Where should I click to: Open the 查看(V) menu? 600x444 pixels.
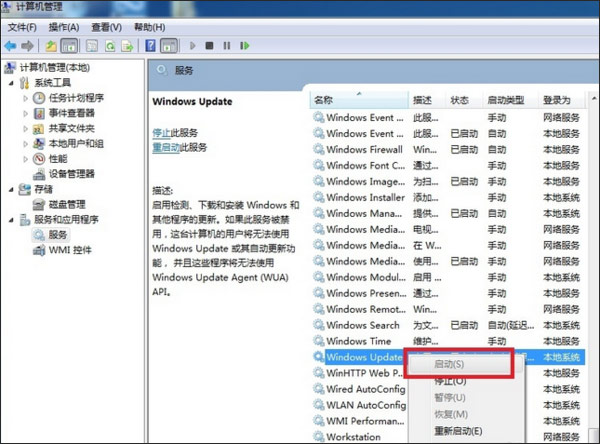tap(107, 27)
